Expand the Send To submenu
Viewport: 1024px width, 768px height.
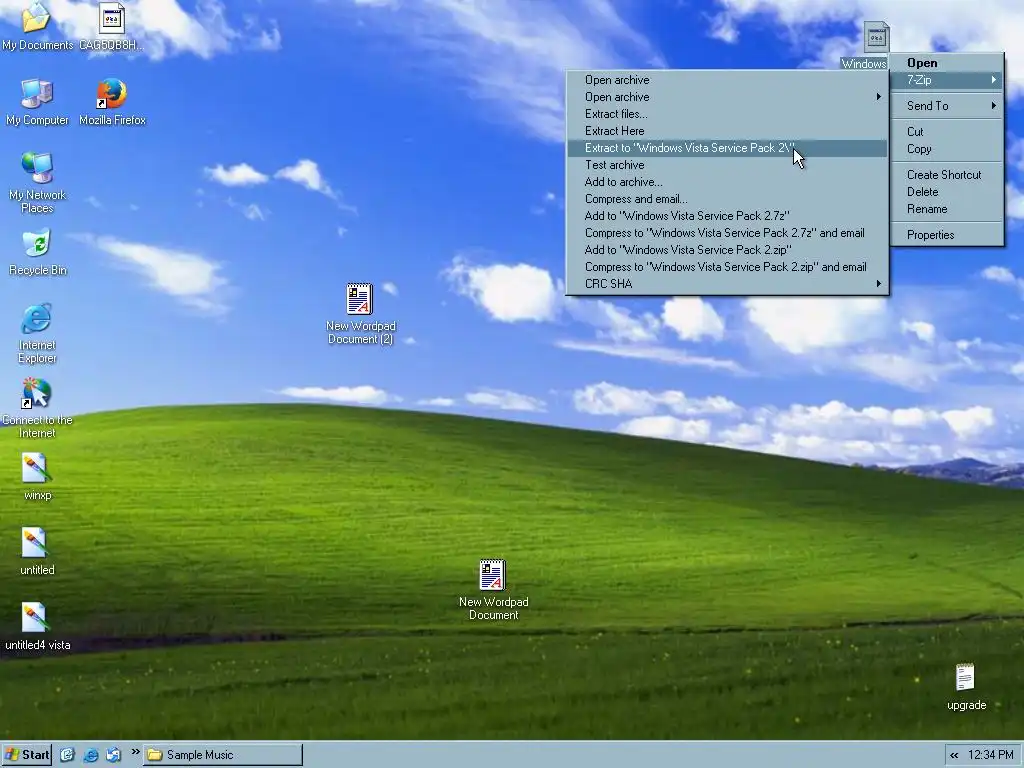(946, 106)
